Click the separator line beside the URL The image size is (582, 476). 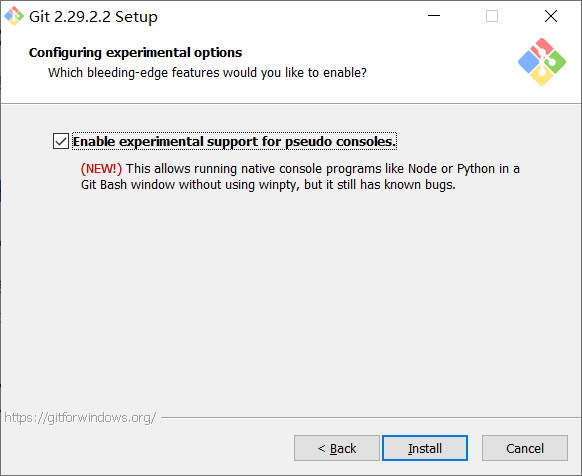pos(371,417)
